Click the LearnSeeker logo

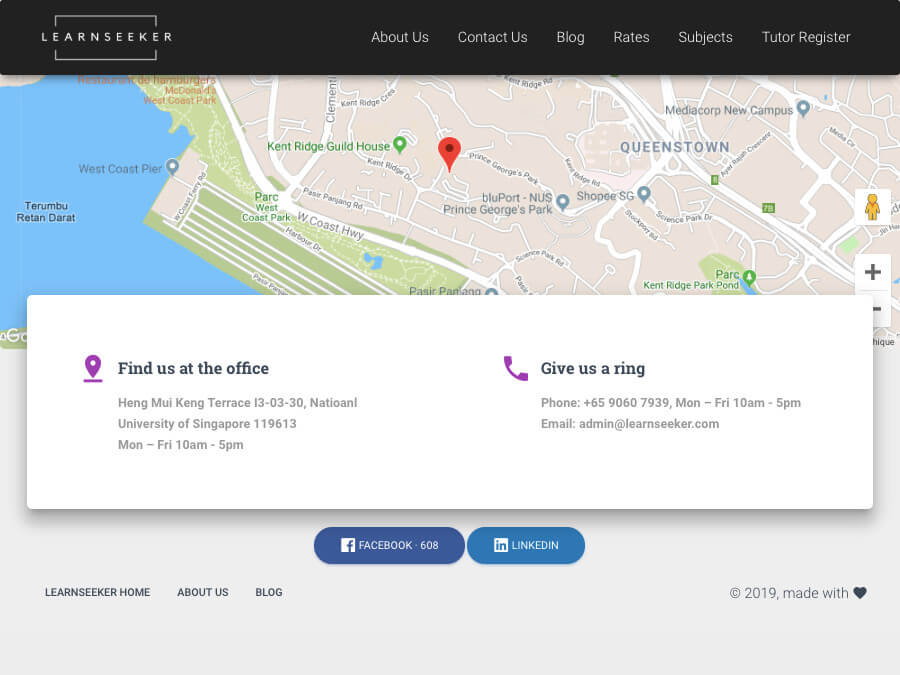[106, 37]
